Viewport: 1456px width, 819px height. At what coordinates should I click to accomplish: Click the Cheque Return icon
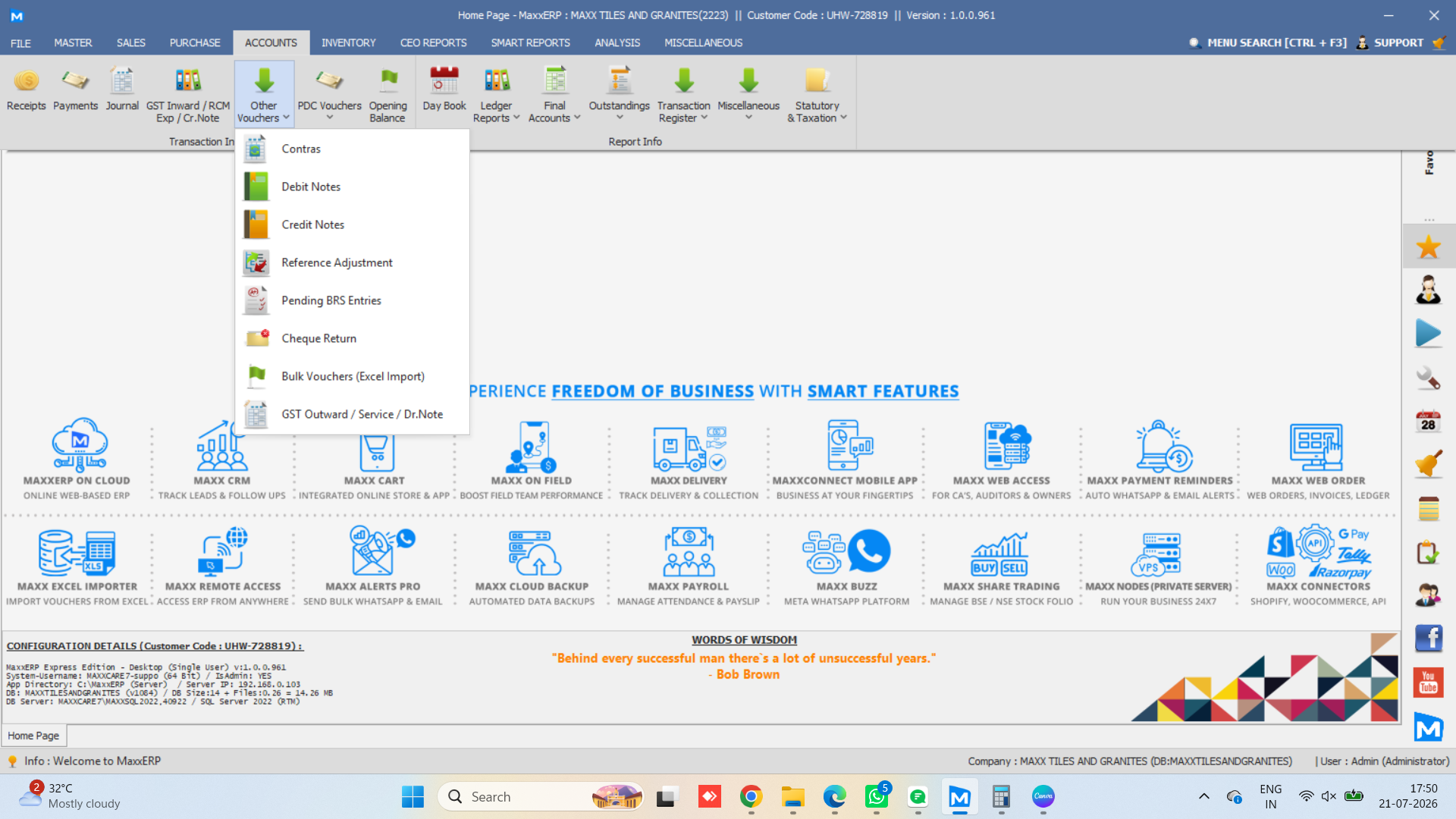tap(257, 339)
